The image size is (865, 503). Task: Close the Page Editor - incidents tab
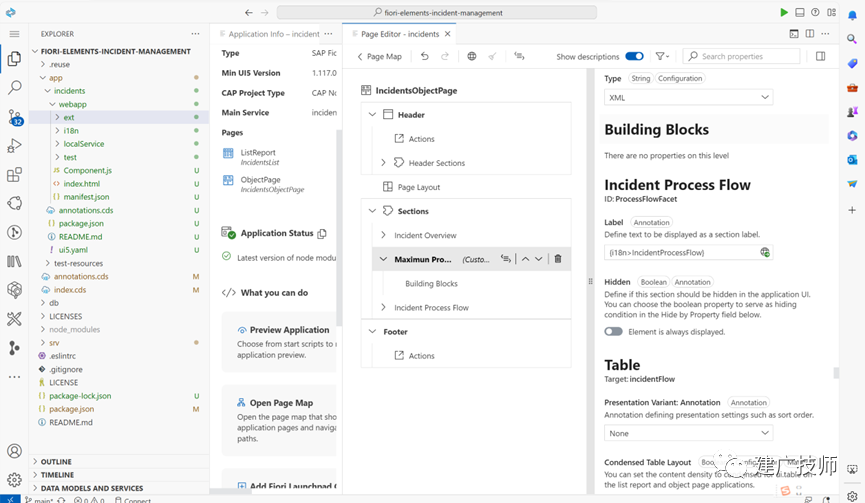(448, 34)
